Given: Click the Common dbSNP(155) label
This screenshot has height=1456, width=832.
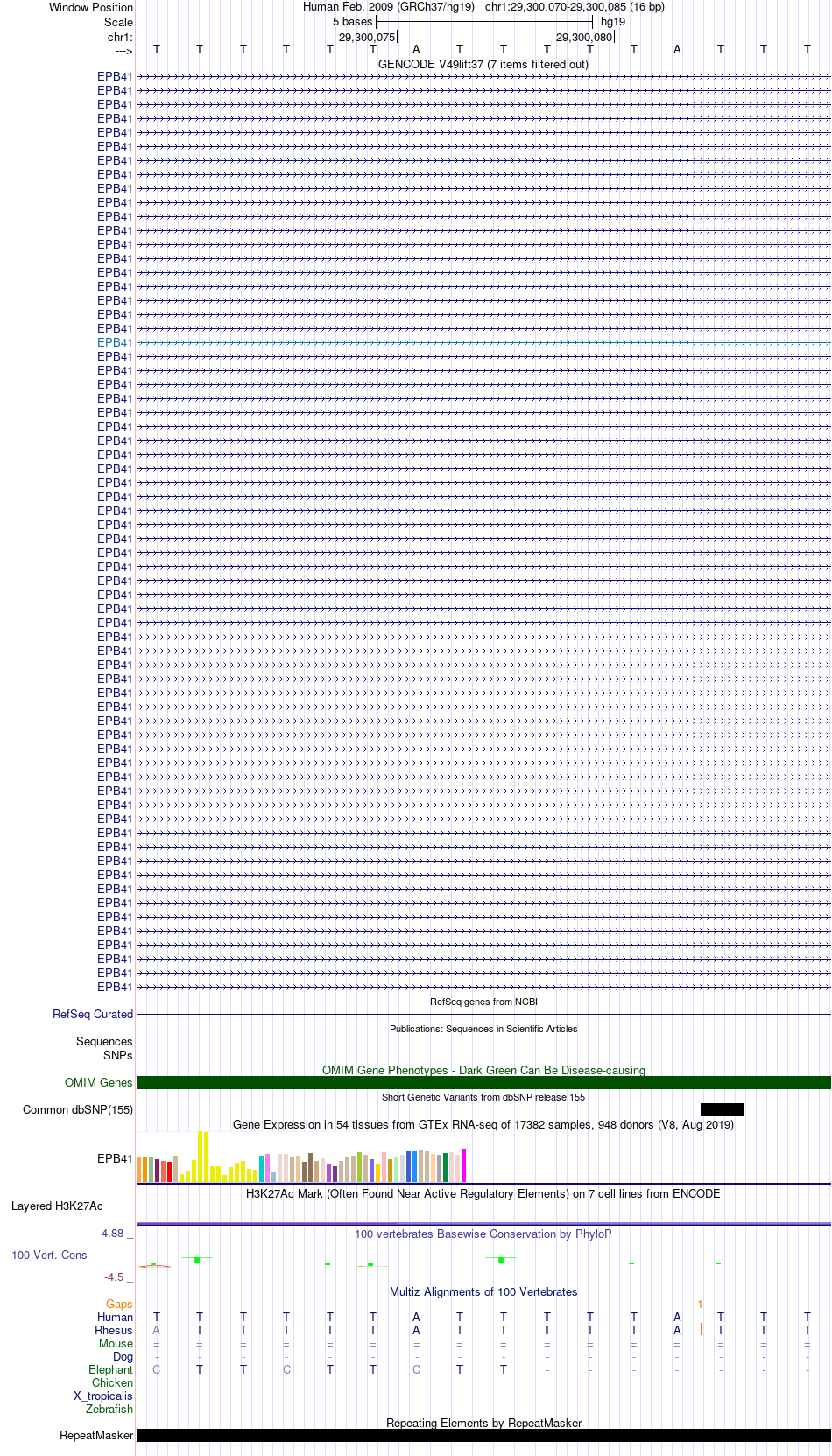Looking at the screenshot, I should click(78, 1109).
